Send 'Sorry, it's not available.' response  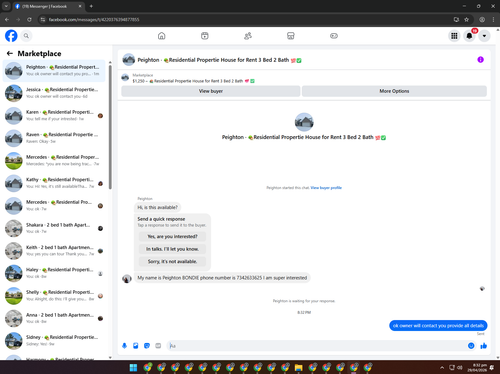172,261
